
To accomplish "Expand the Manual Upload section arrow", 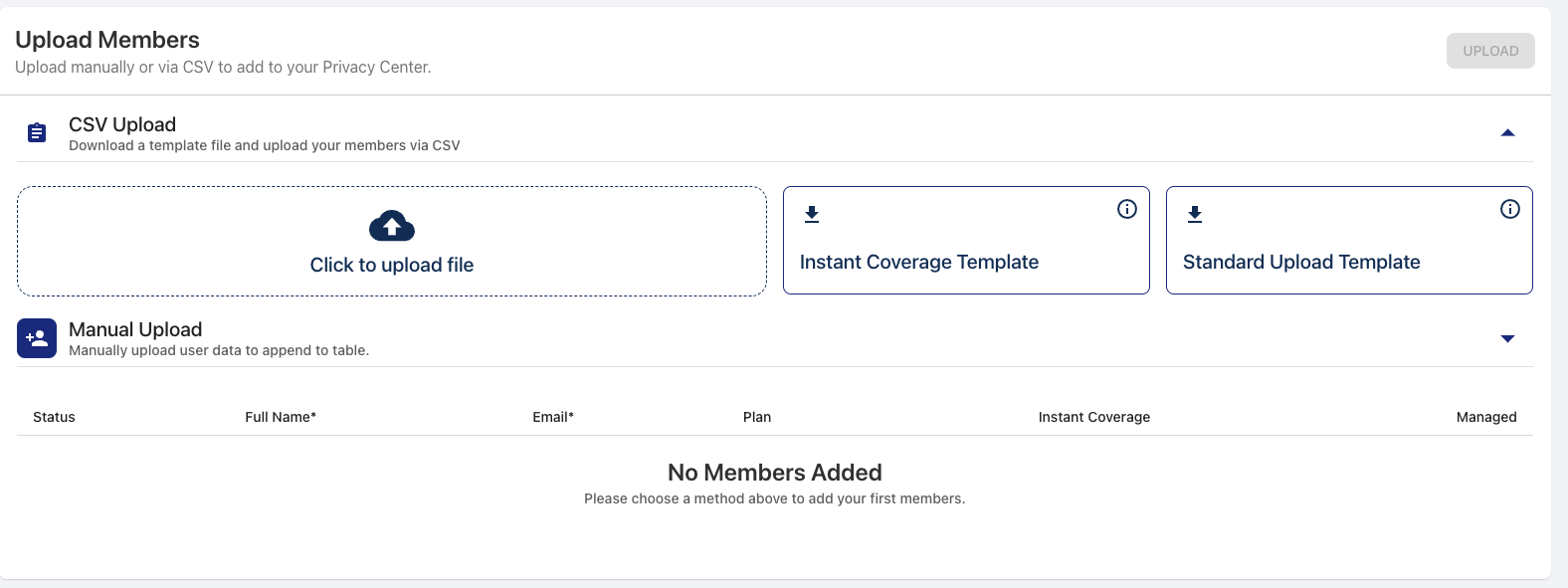I will [1507, 339].
